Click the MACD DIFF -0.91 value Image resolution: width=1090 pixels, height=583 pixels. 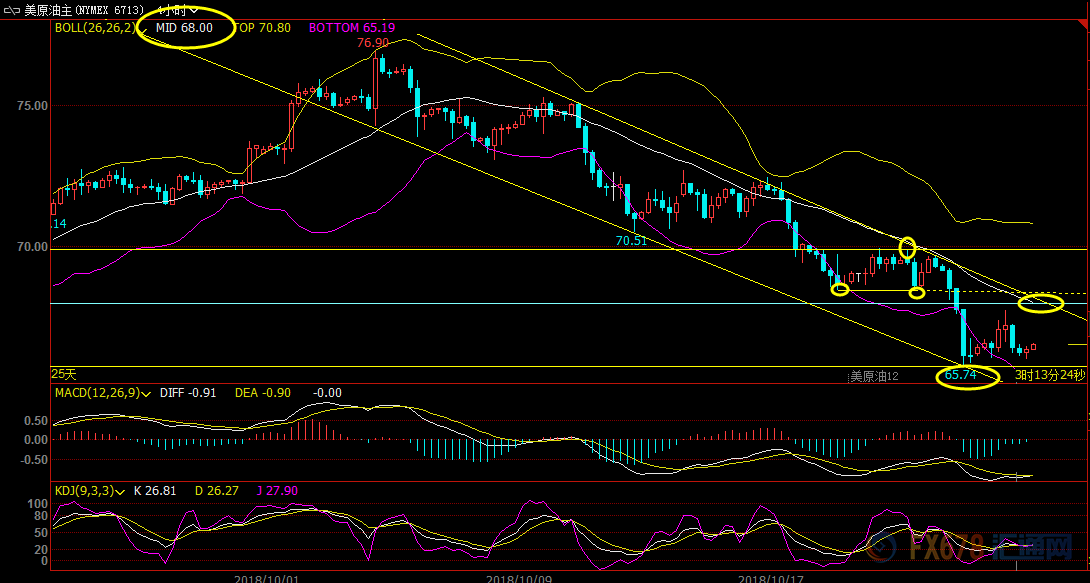(x=192, y=393)
